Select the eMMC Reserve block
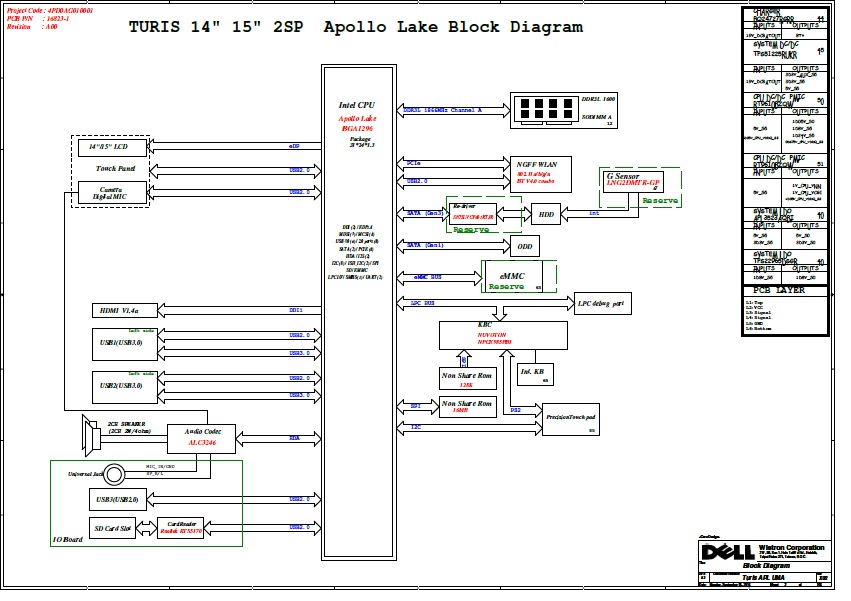 (513, 277)
